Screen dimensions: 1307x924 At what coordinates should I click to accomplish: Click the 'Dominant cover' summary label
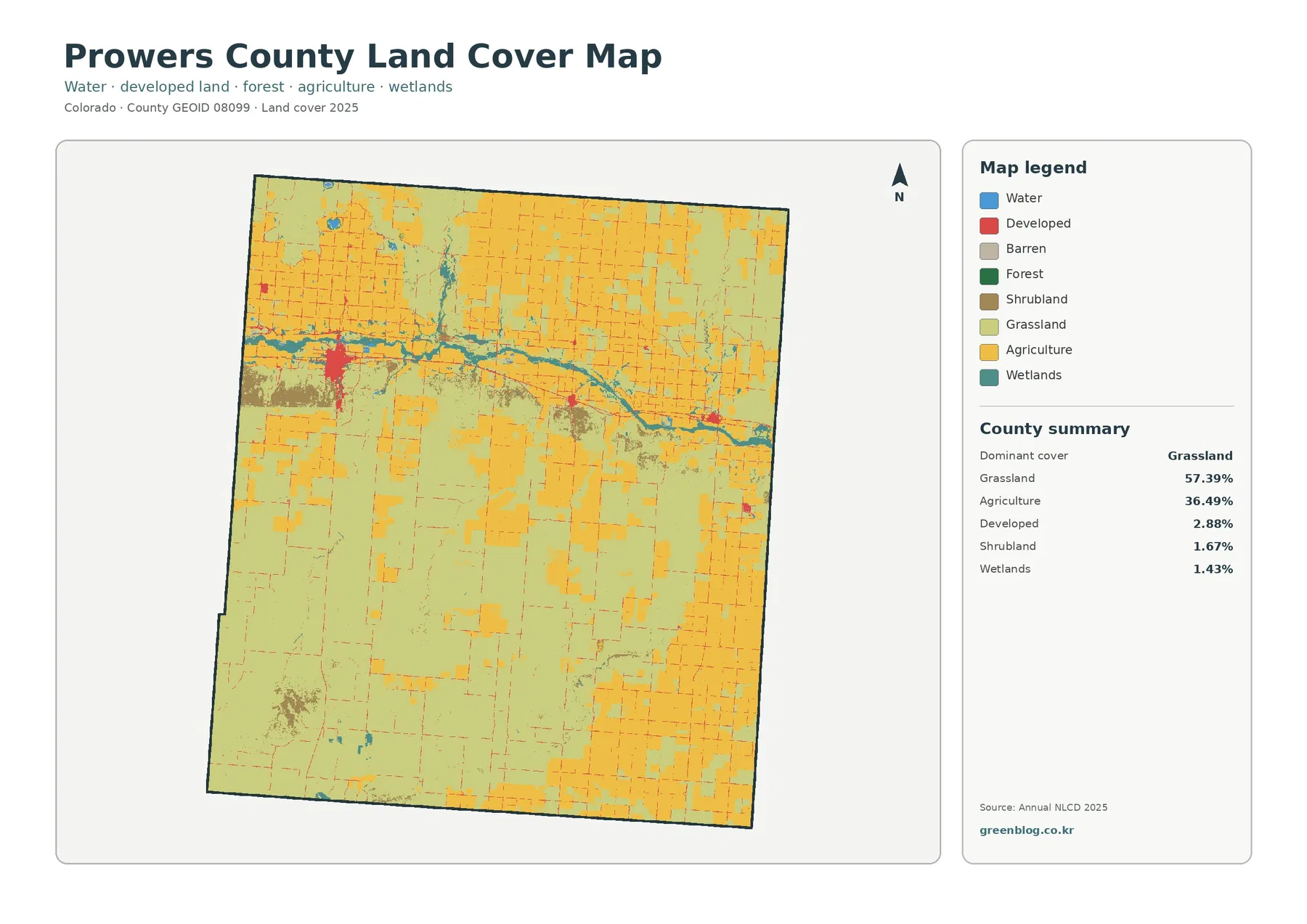1024,456
